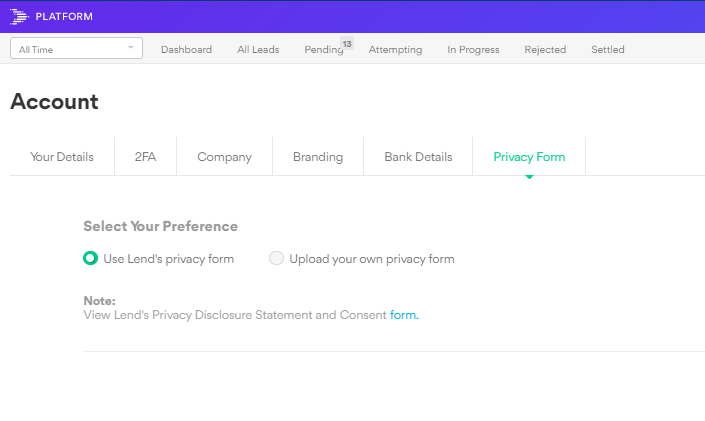This screenshot has height=421, width=705.
Task: Open the Settled leads view
Action: point(608,50)
